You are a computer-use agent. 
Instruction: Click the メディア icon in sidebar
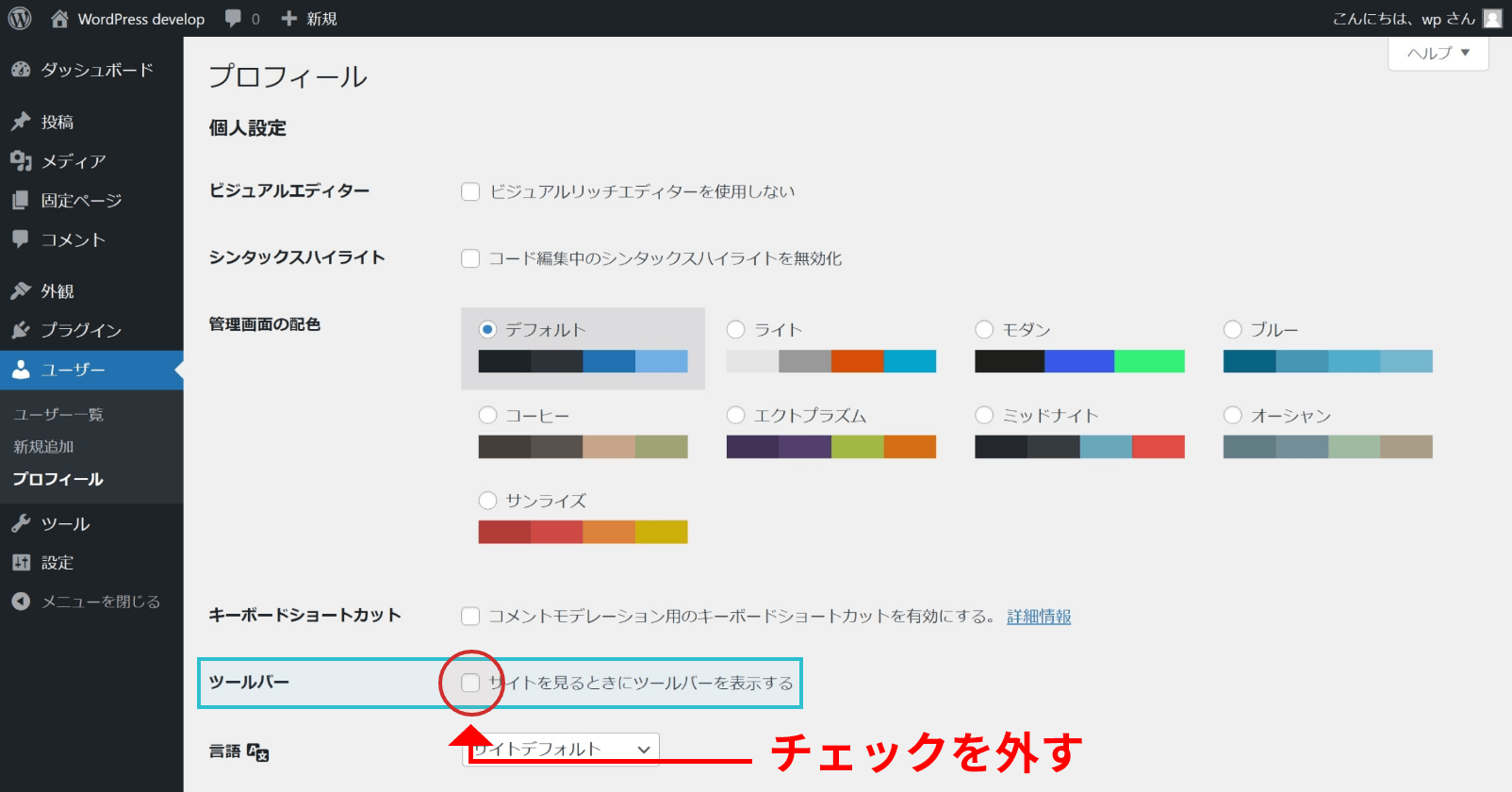coord(21,161)
